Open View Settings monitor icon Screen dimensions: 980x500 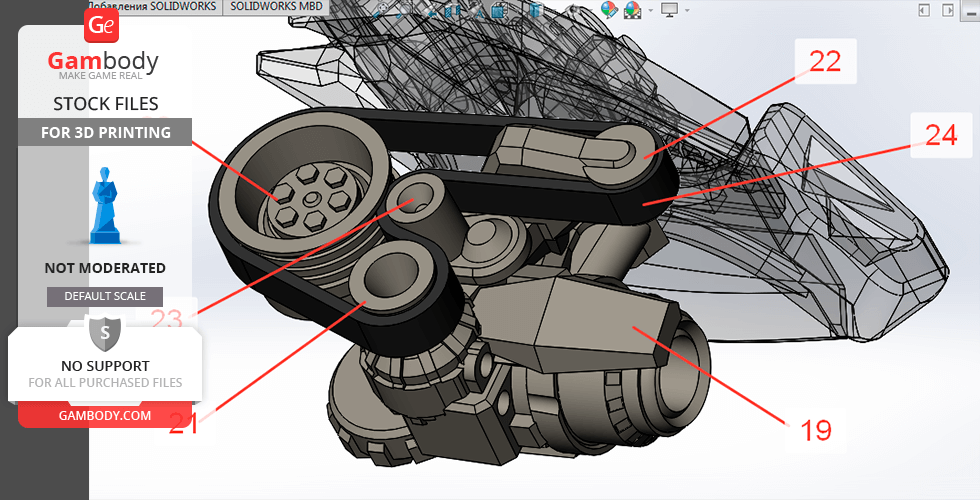669,10
